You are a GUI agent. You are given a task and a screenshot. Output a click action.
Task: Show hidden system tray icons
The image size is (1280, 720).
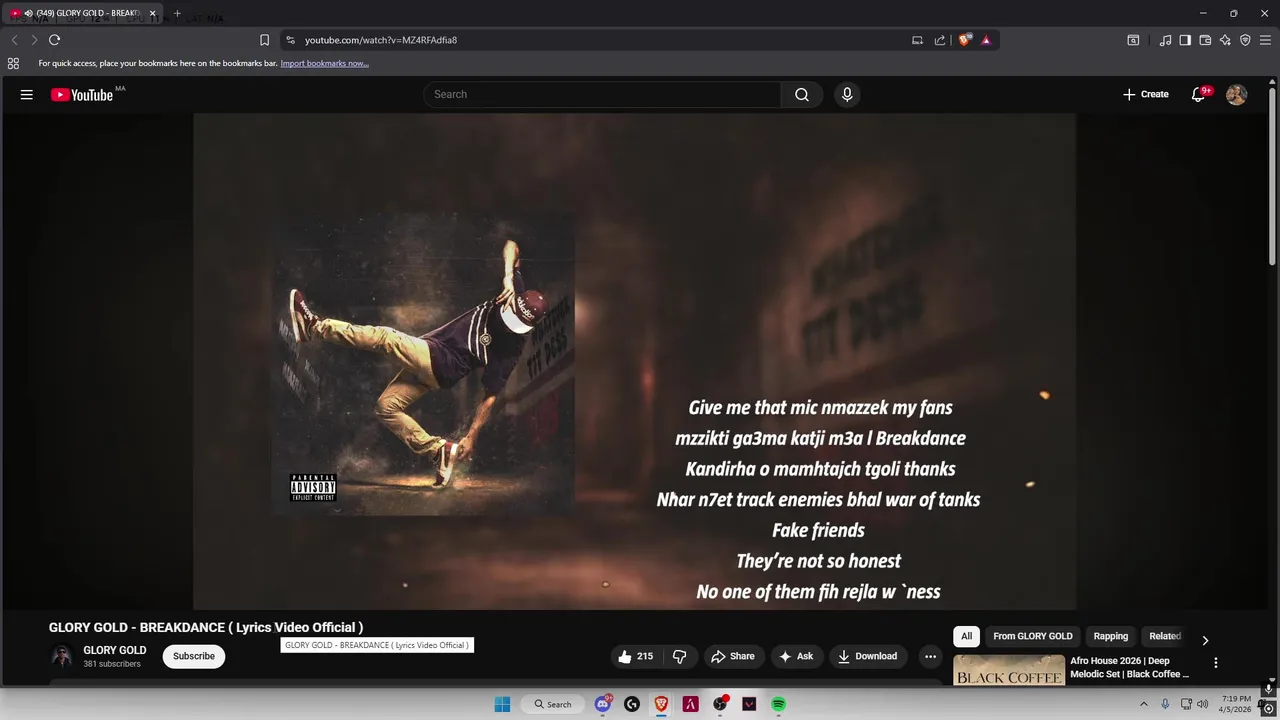pyautogui.click(x=1144, y=704)
